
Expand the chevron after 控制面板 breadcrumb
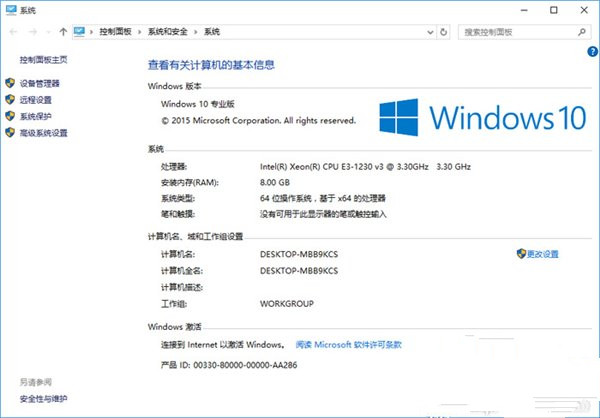[x=142, y=32]
